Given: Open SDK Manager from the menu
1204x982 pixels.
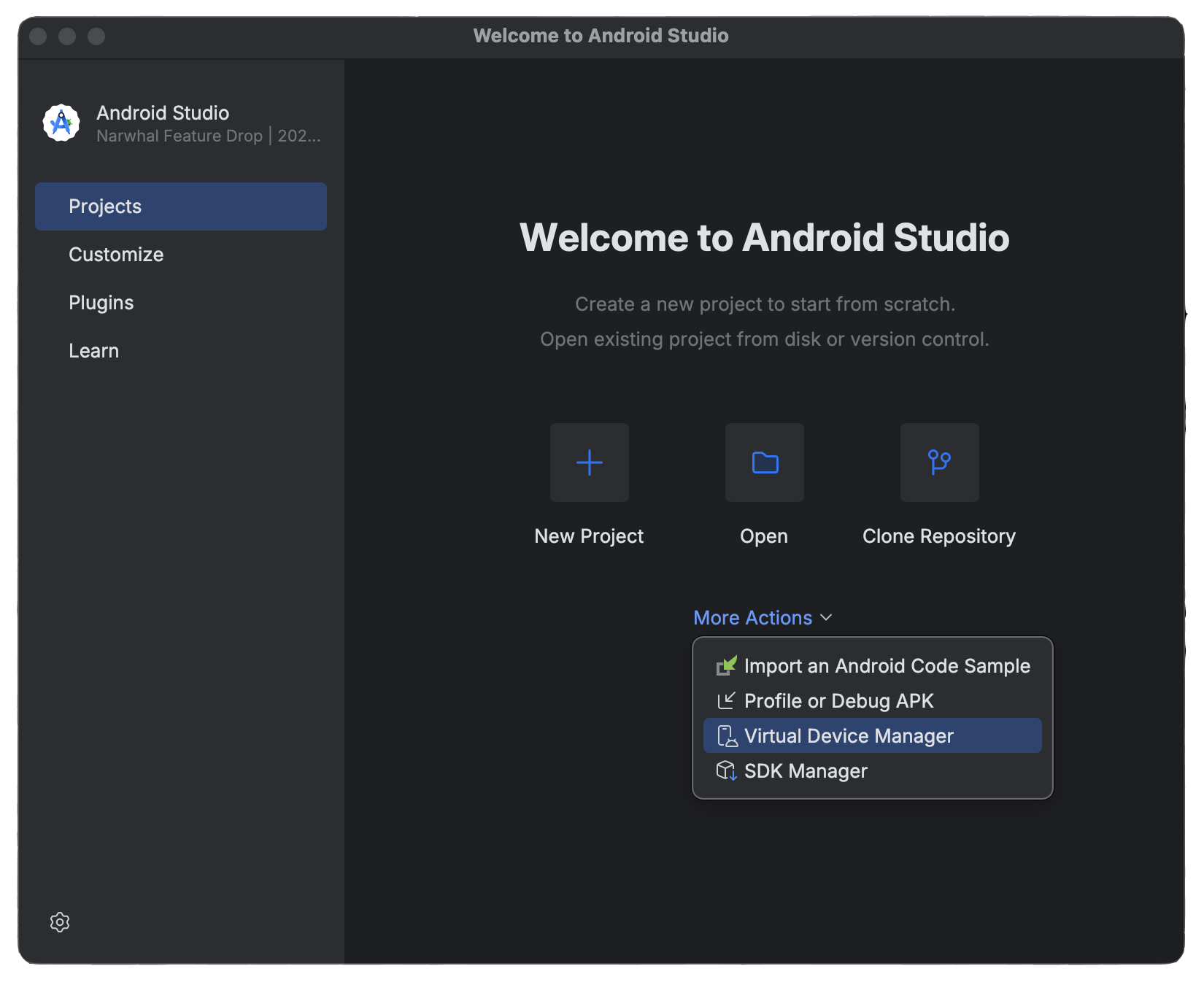Looking at the screenshot, I should (873, 771).
